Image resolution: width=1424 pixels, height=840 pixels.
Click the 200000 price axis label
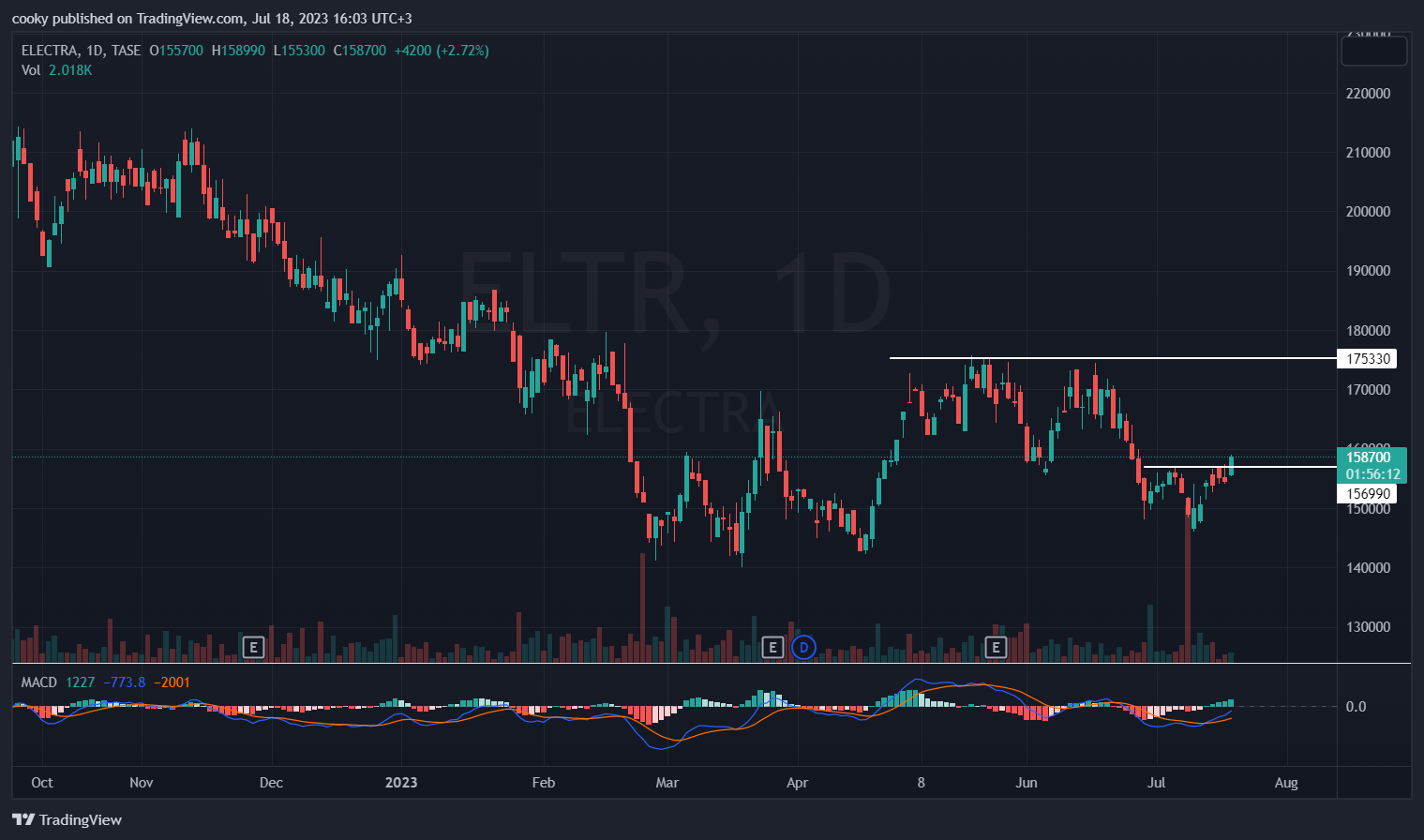pyautogui.click(x=1368, y=212)
